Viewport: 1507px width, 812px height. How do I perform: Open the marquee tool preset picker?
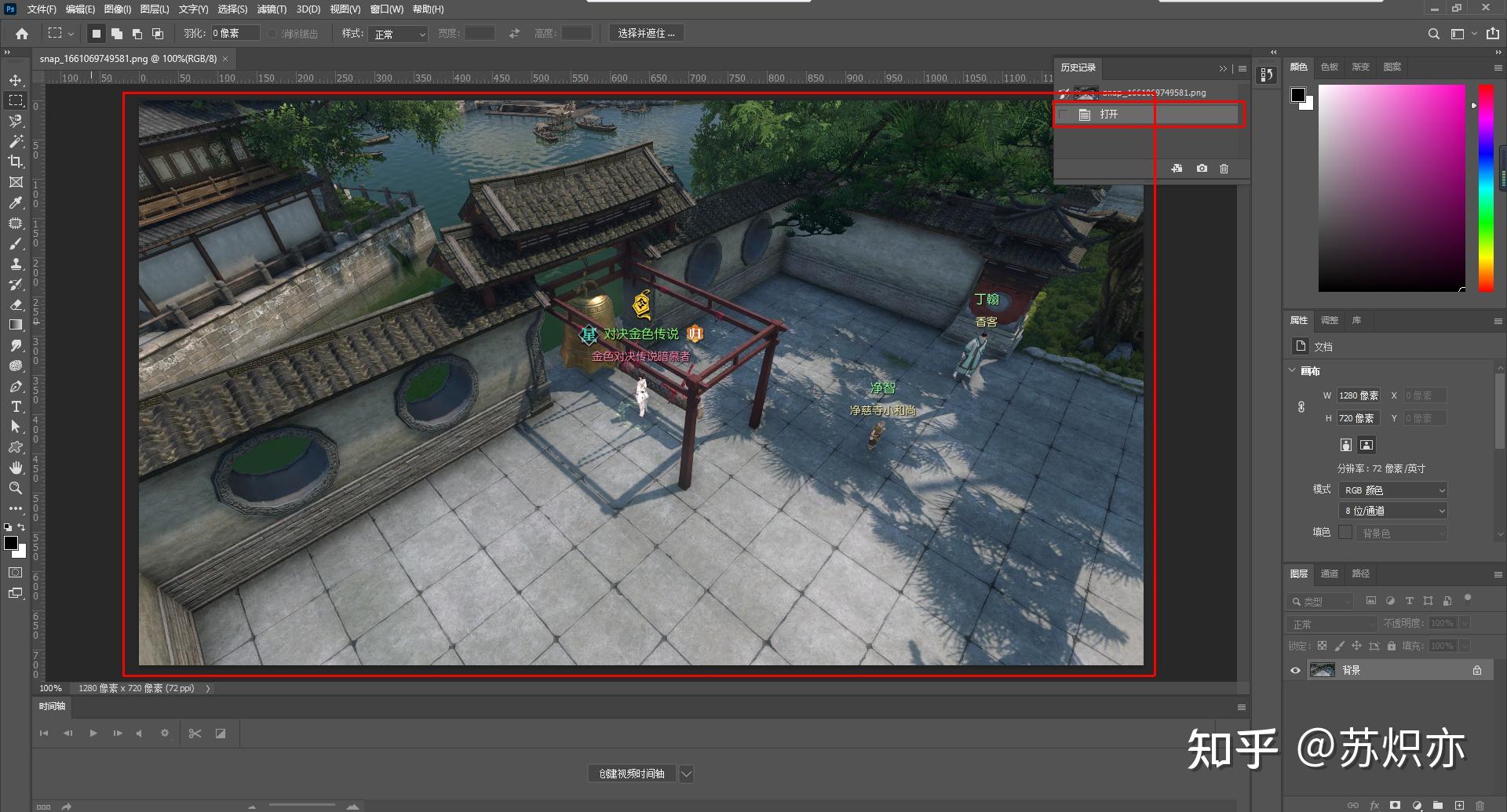coord(60,34)
